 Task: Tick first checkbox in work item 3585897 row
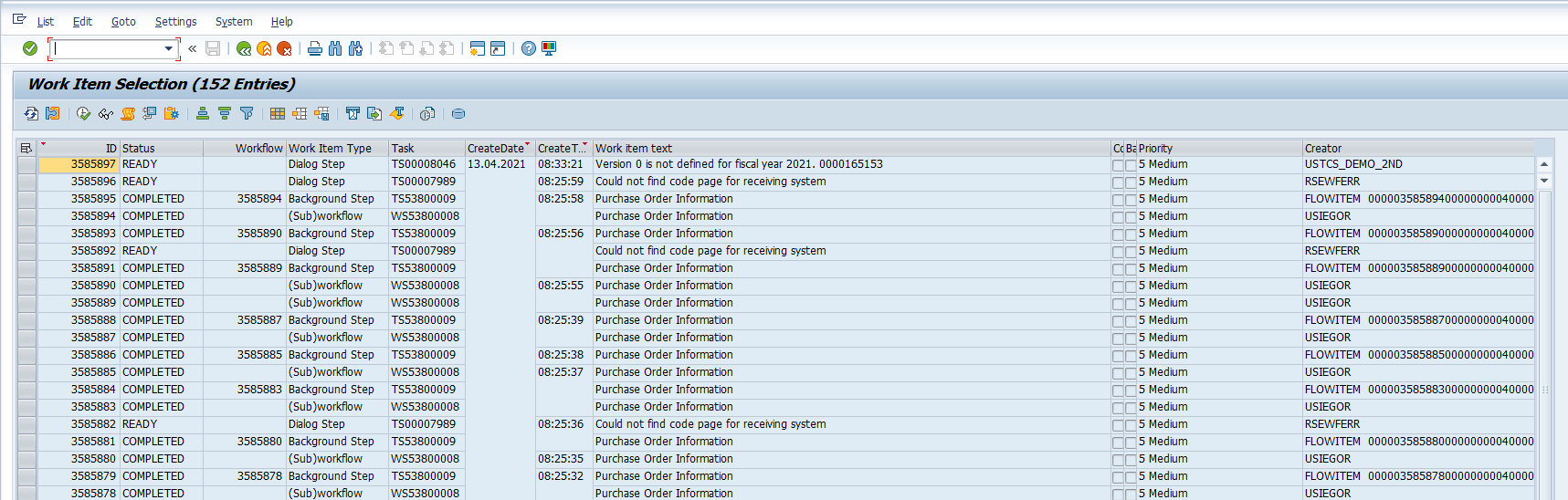tap(1118, 165)
